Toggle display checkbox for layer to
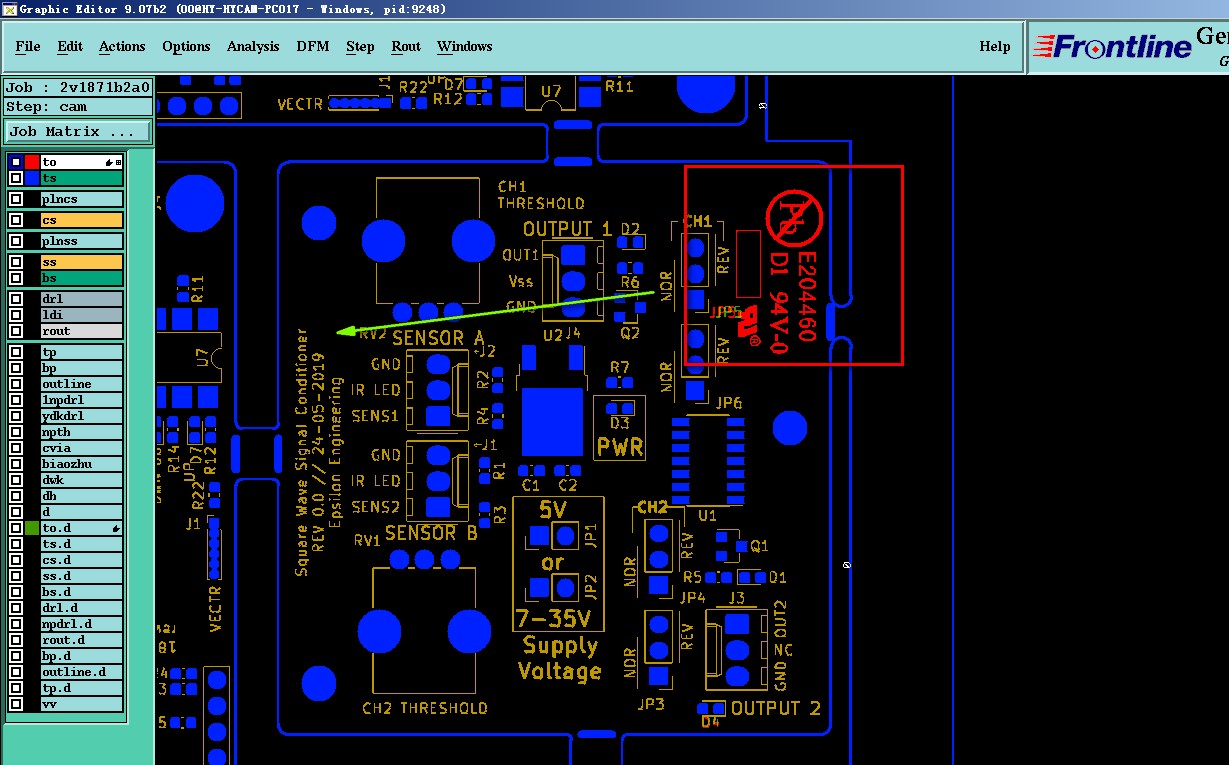Viewport: 1229px width, 765px height. [16, 162]
